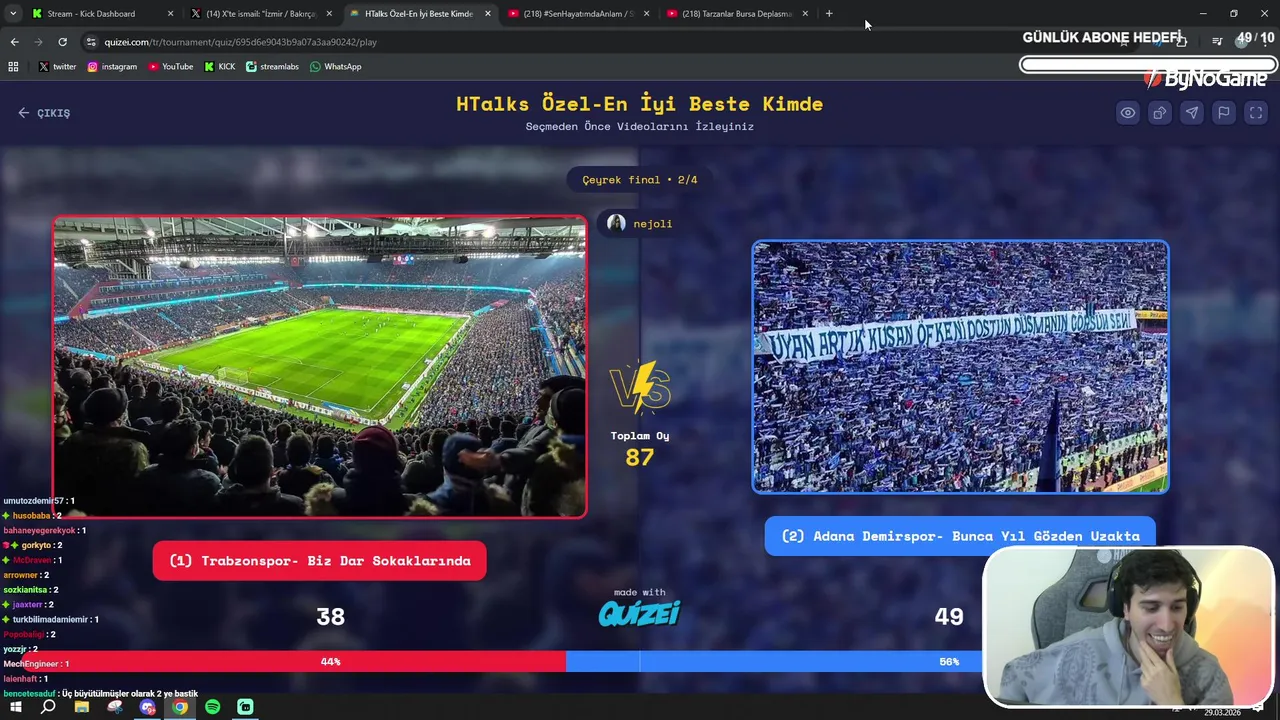Open the Snipping Tool taskbar icon
This screenshot has height=720, width=1280.
[115, 707]
